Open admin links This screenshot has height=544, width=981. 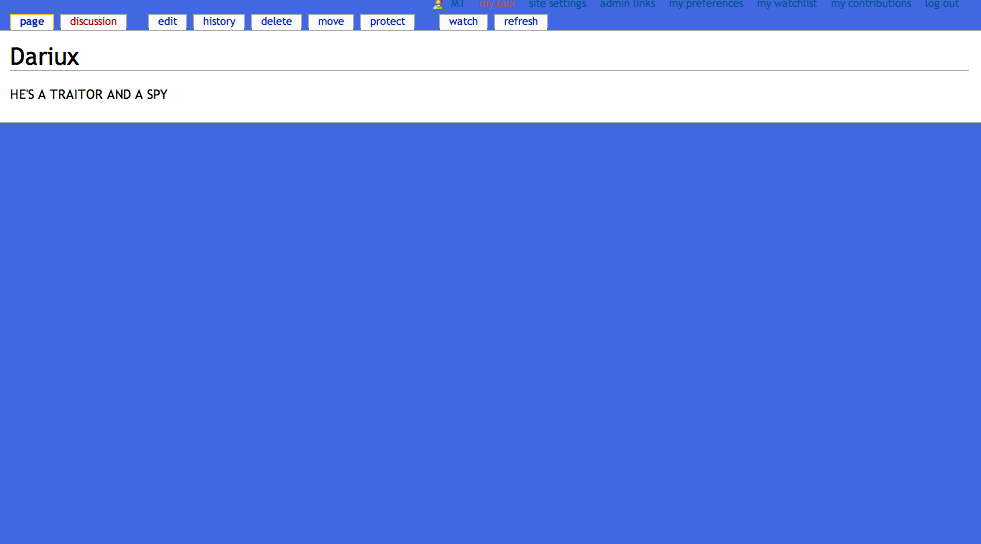[628, 4]
